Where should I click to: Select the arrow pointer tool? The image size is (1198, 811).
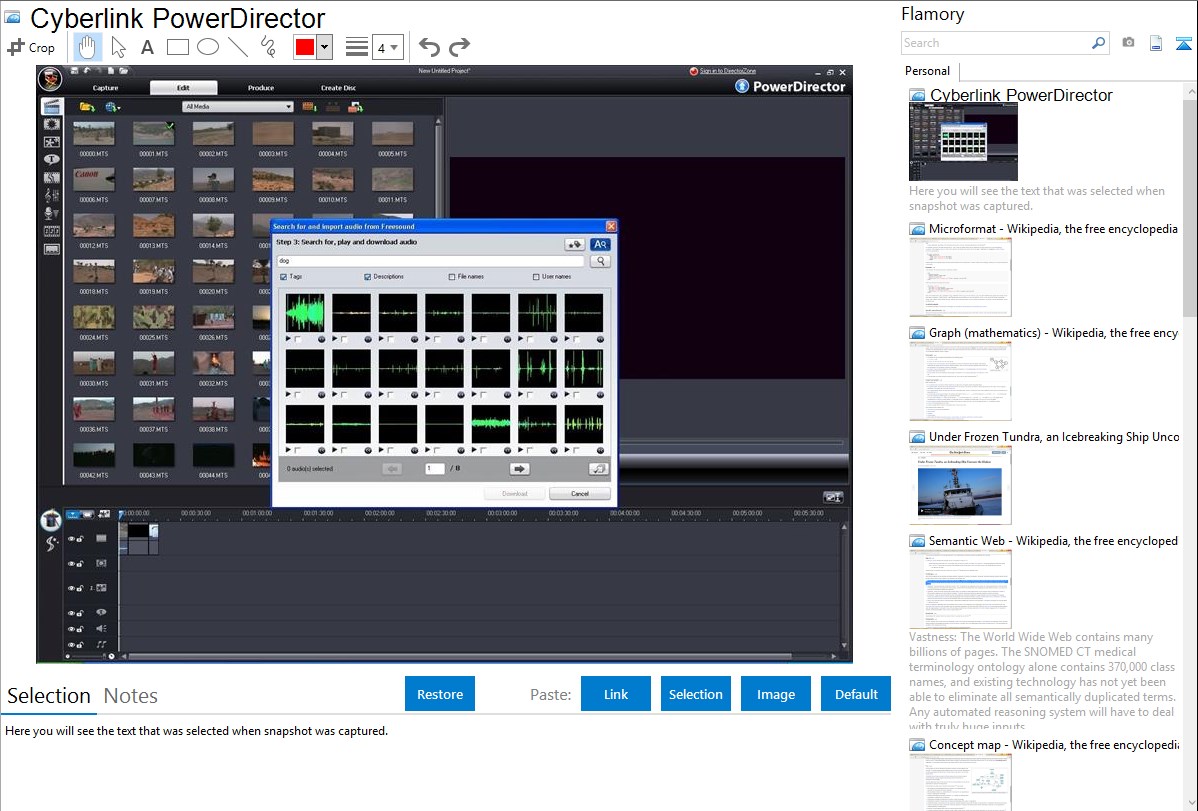(x=118, y=47)
